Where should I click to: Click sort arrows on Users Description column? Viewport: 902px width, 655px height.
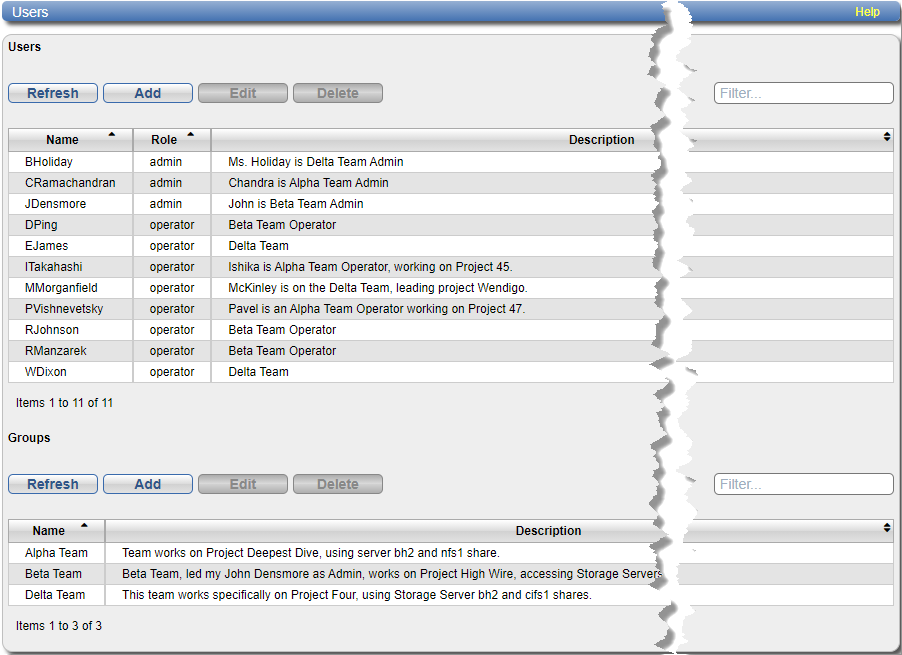click(x=886, y=136)
